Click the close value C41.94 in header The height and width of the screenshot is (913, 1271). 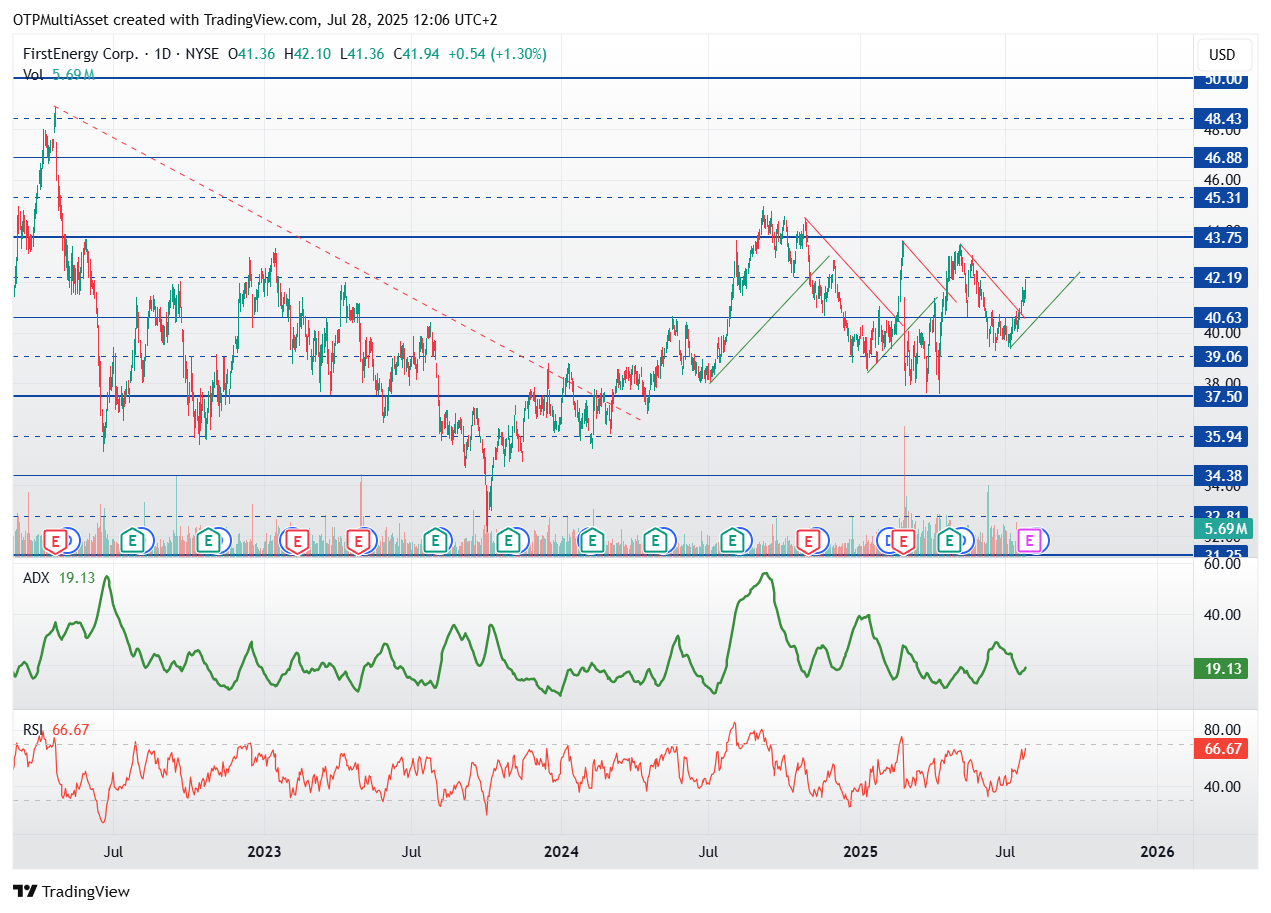tap(417, 54)
